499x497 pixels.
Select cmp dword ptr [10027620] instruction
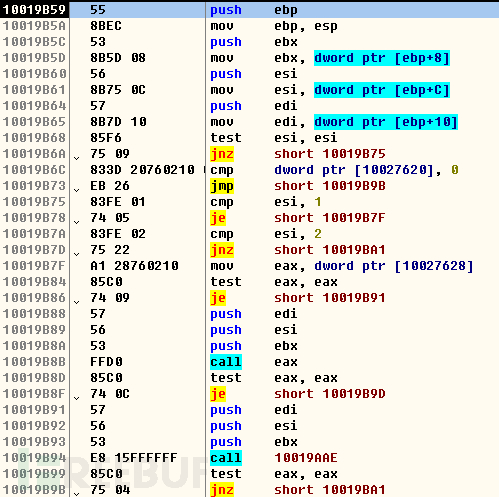(334, 170)
